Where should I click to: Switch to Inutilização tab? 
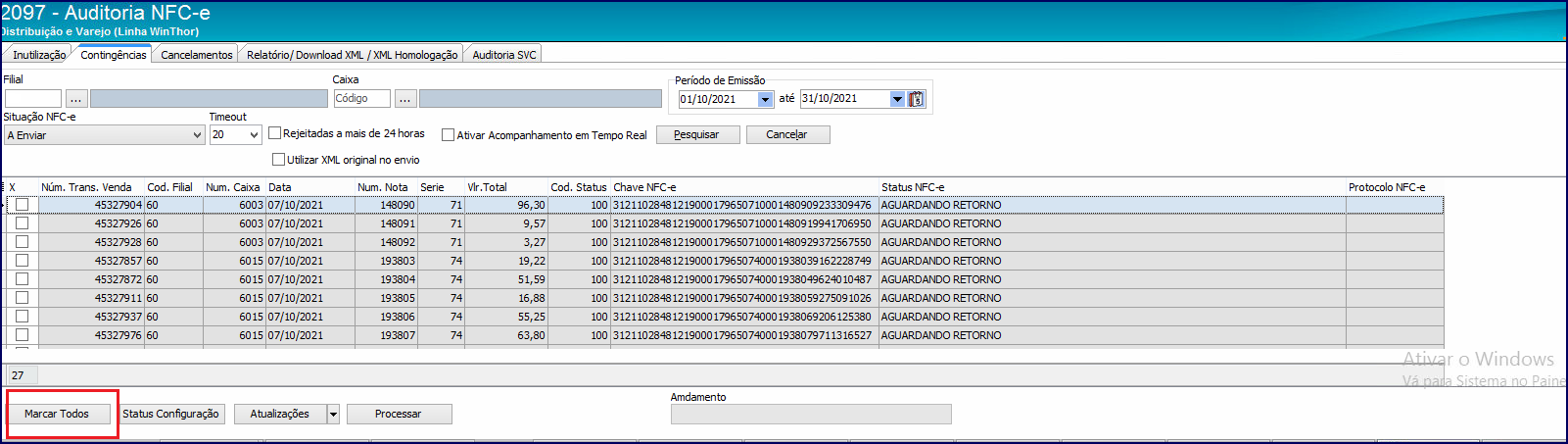click(x=39, y=55)
